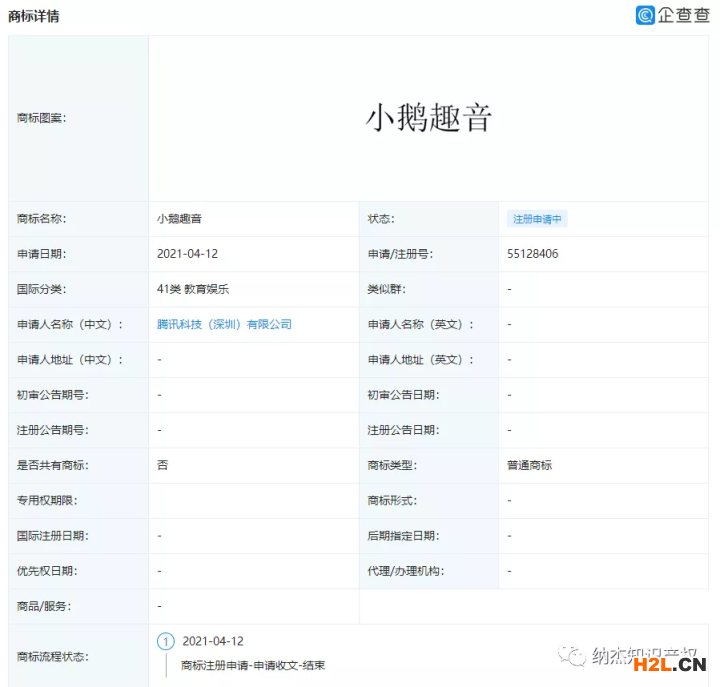The image size is (720, 687).
Task: Open applicant link 腾讯科技（深圳）有限公司
Action: [x=224, y=324]
